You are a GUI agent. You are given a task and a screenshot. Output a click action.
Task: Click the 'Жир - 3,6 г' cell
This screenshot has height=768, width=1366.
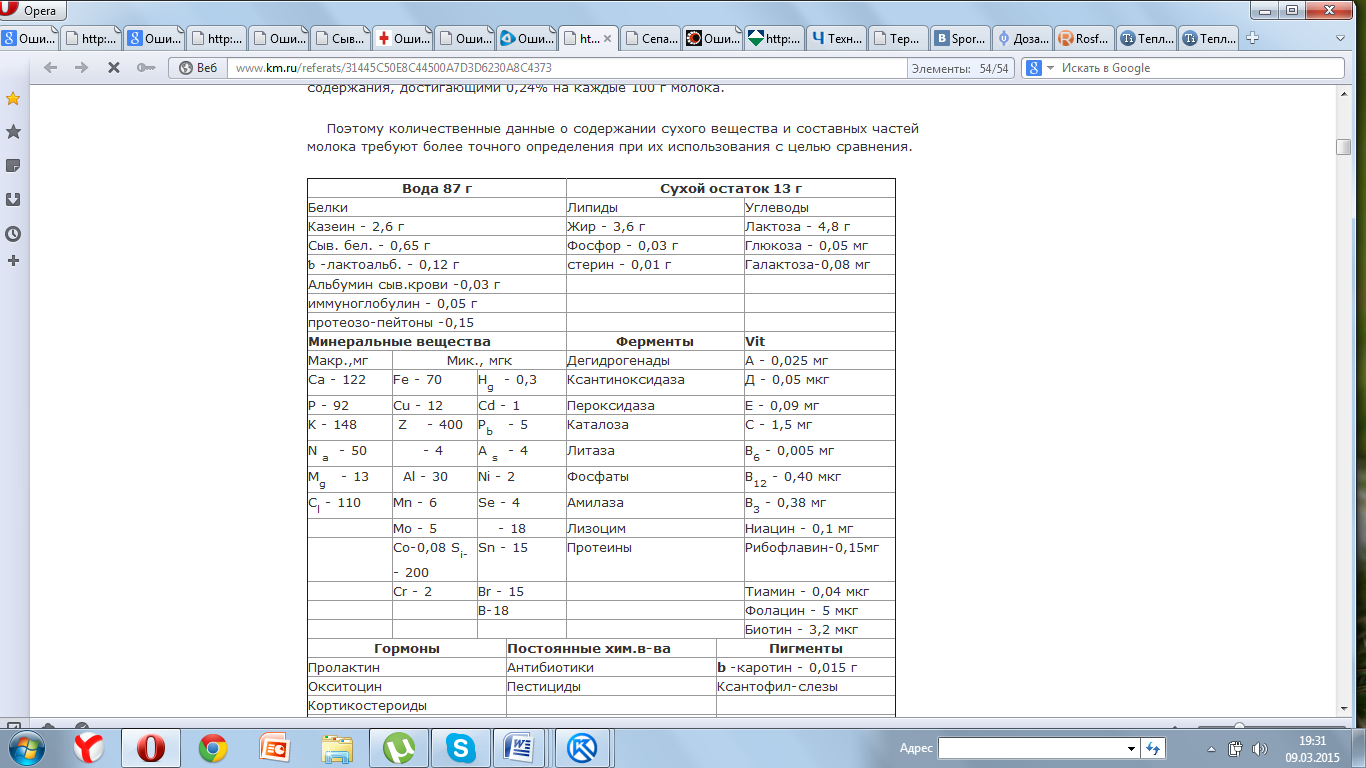tap(655, 227)
